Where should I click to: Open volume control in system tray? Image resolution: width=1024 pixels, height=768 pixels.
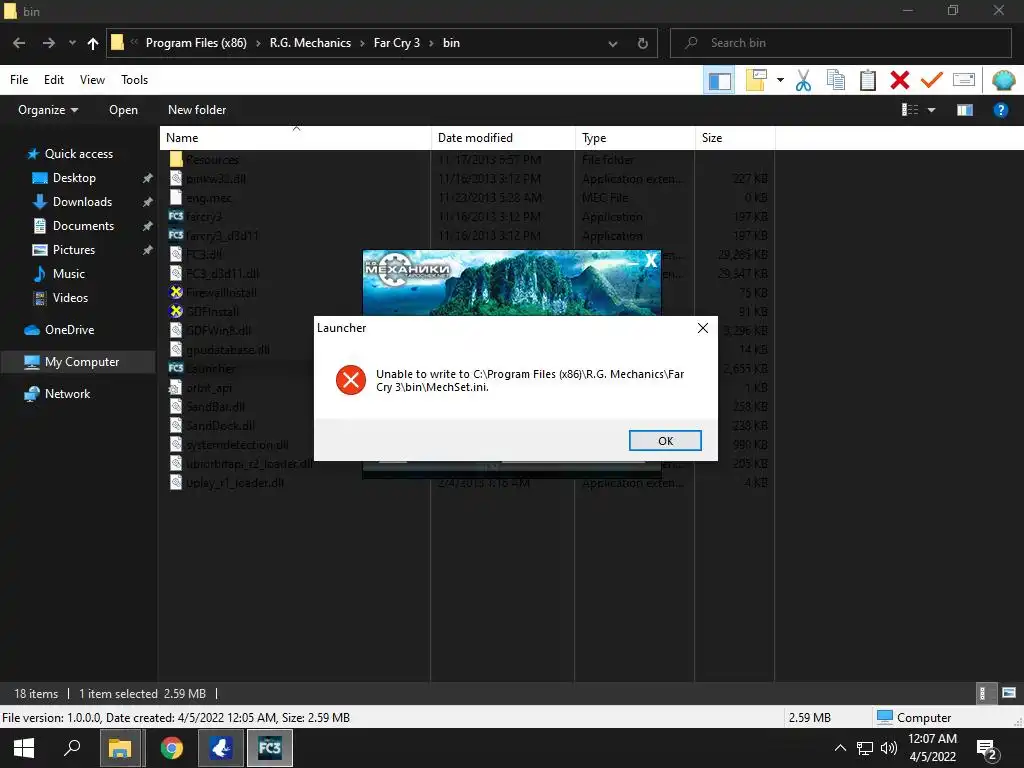point(889,748)
